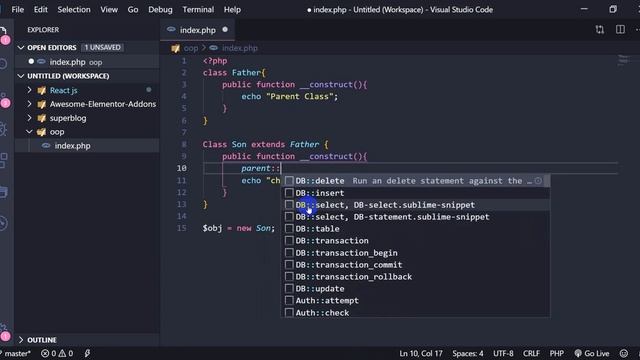Open the errors and warnings problems indicator

click(57, 353)
